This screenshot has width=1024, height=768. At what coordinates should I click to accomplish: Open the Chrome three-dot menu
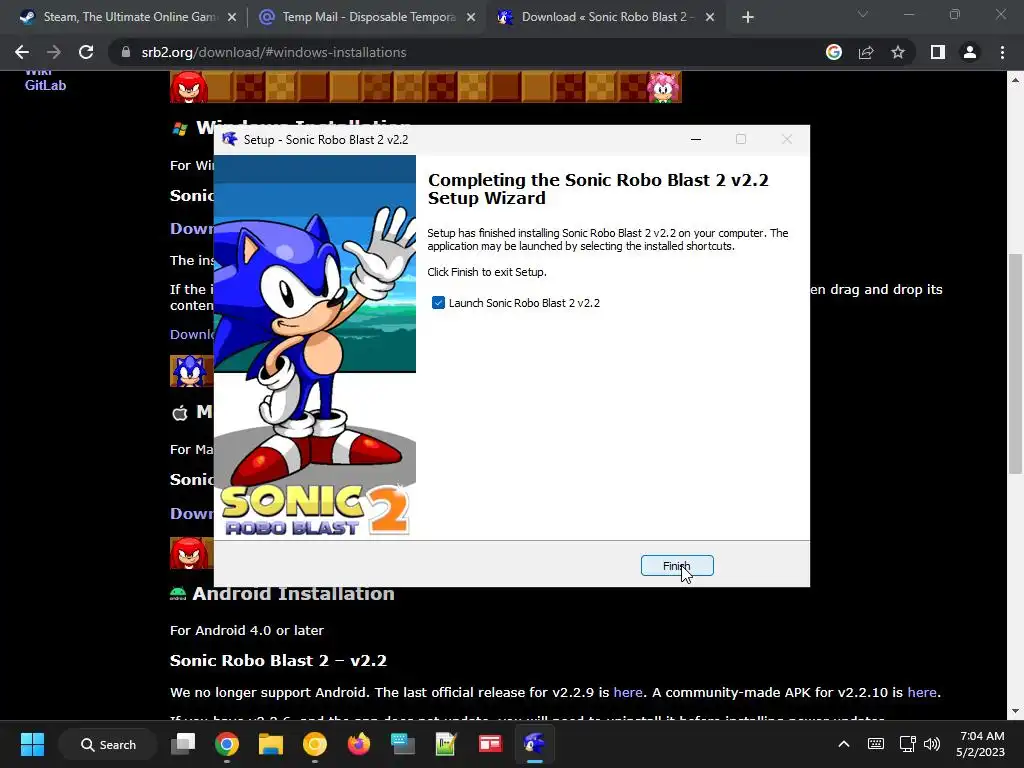point(1002,52)
